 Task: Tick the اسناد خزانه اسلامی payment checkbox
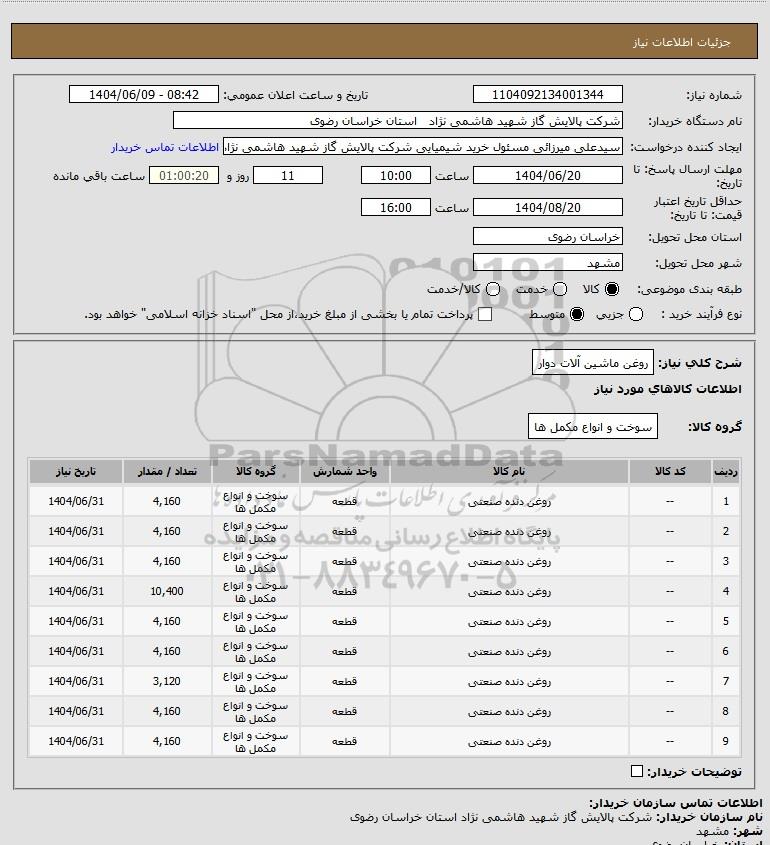[486, 315]
